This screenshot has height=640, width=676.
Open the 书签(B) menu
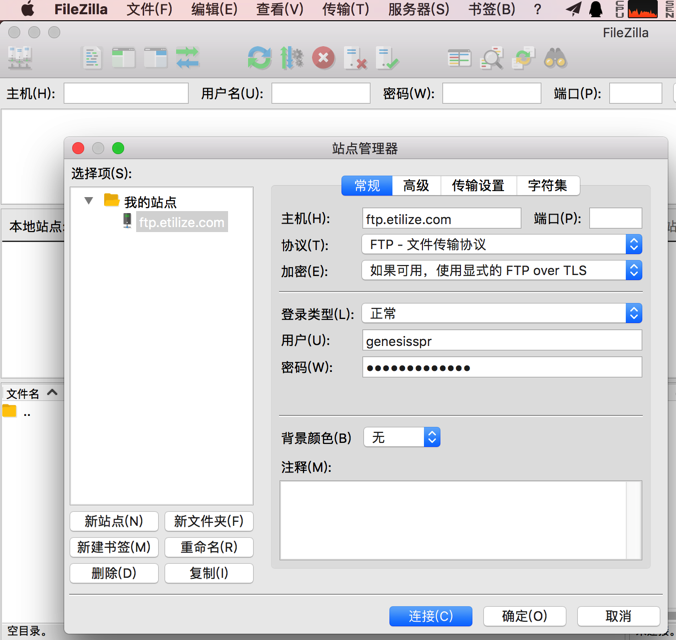(x=491, y=9)
